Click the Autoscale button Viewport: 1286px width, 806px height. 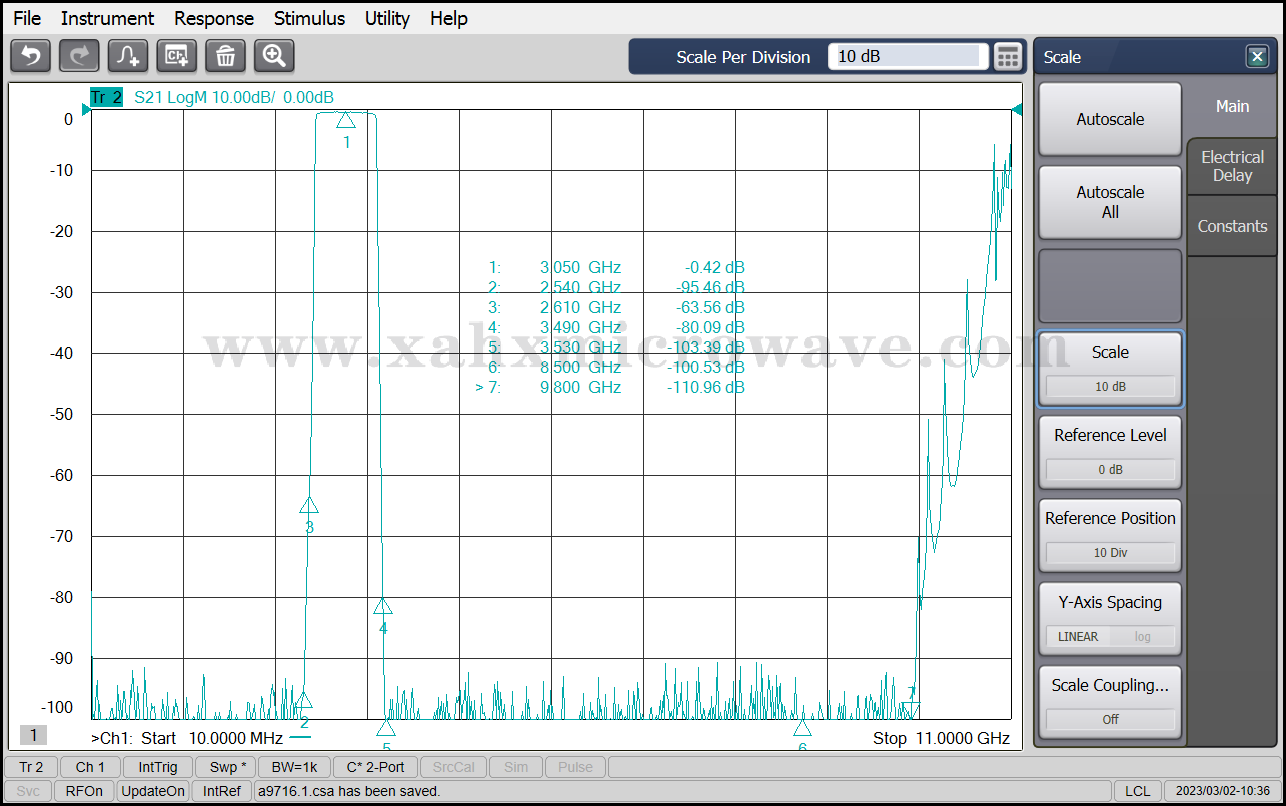tap(1110, 119)
